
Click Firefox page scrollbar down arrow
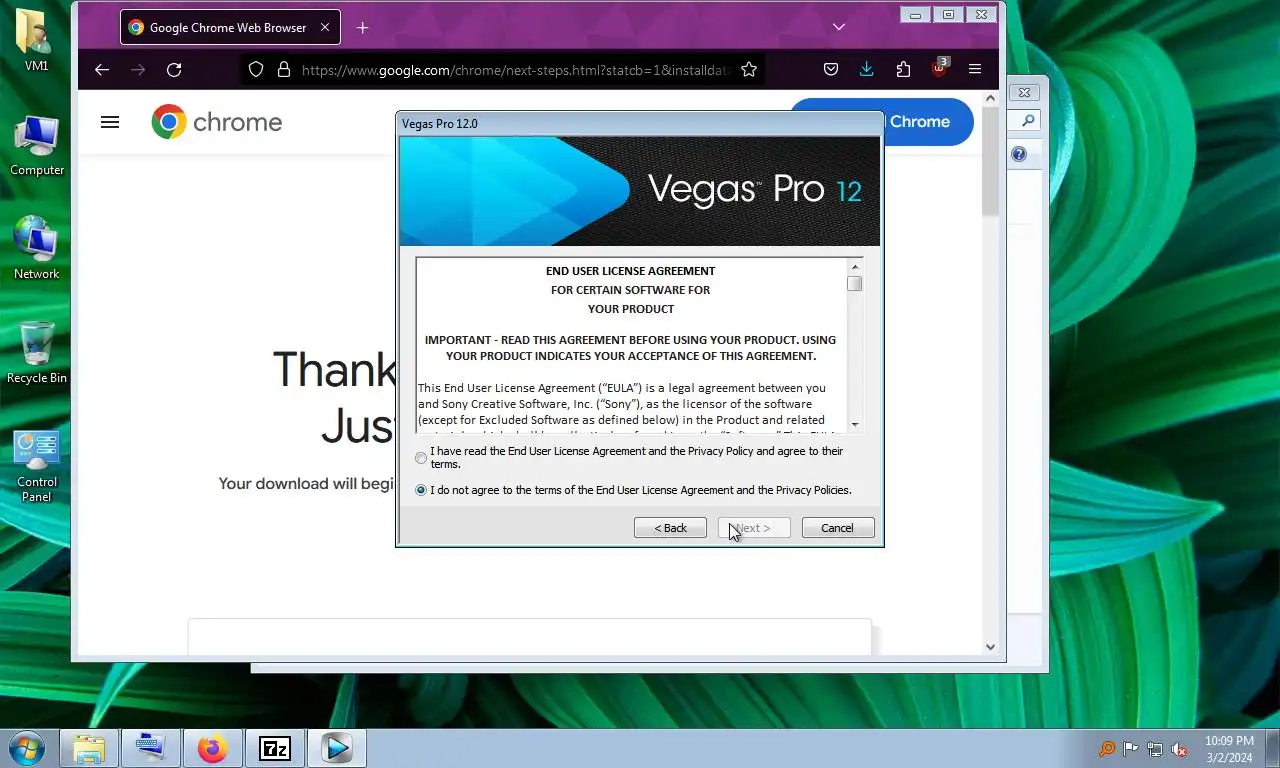point(991,647)
